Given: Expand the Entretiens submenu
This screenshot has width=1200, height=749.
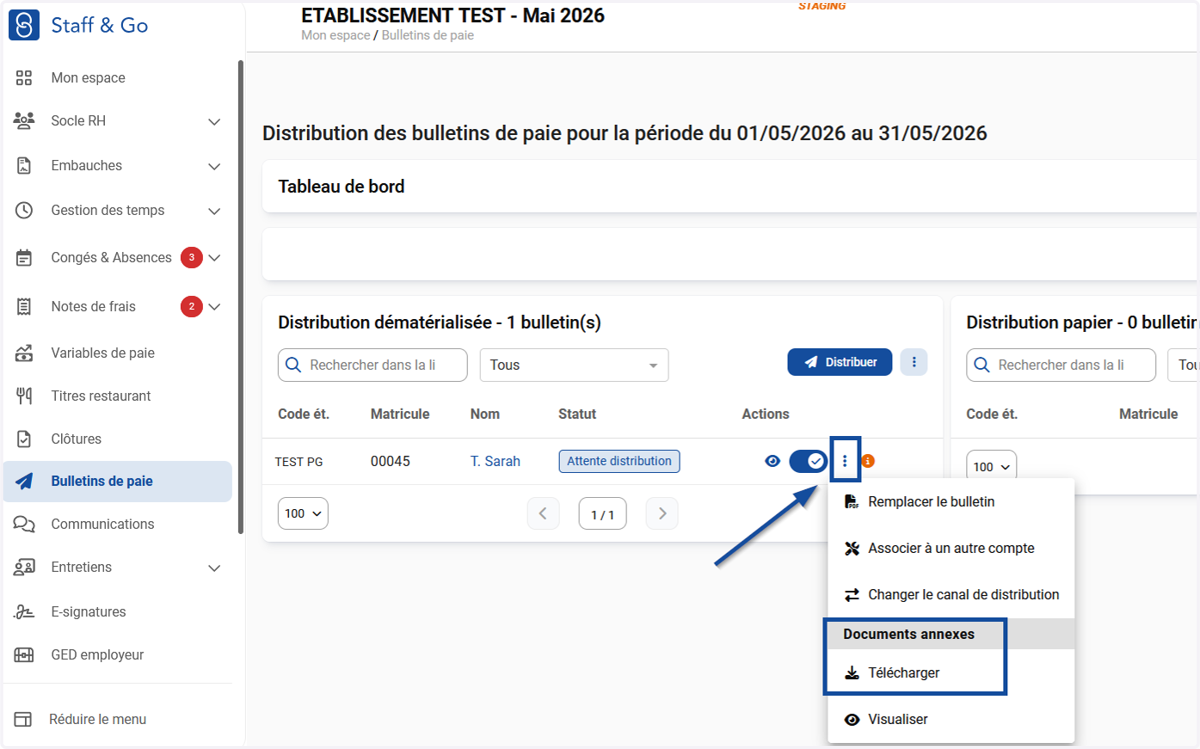Looking at the screenshot, I should pos(214,567).
